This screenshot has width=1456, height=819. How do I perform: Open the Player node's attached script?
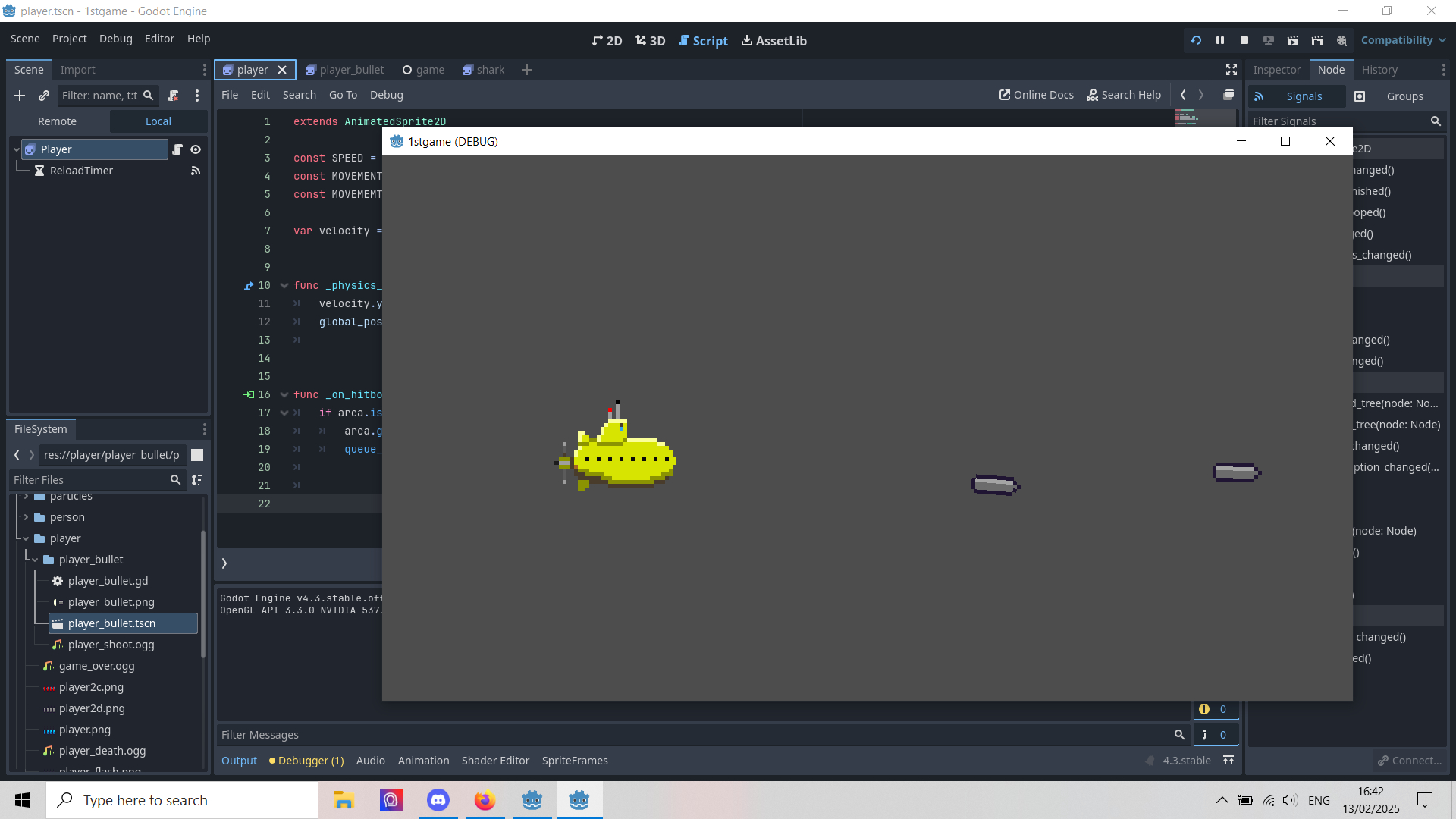[177, 149]
